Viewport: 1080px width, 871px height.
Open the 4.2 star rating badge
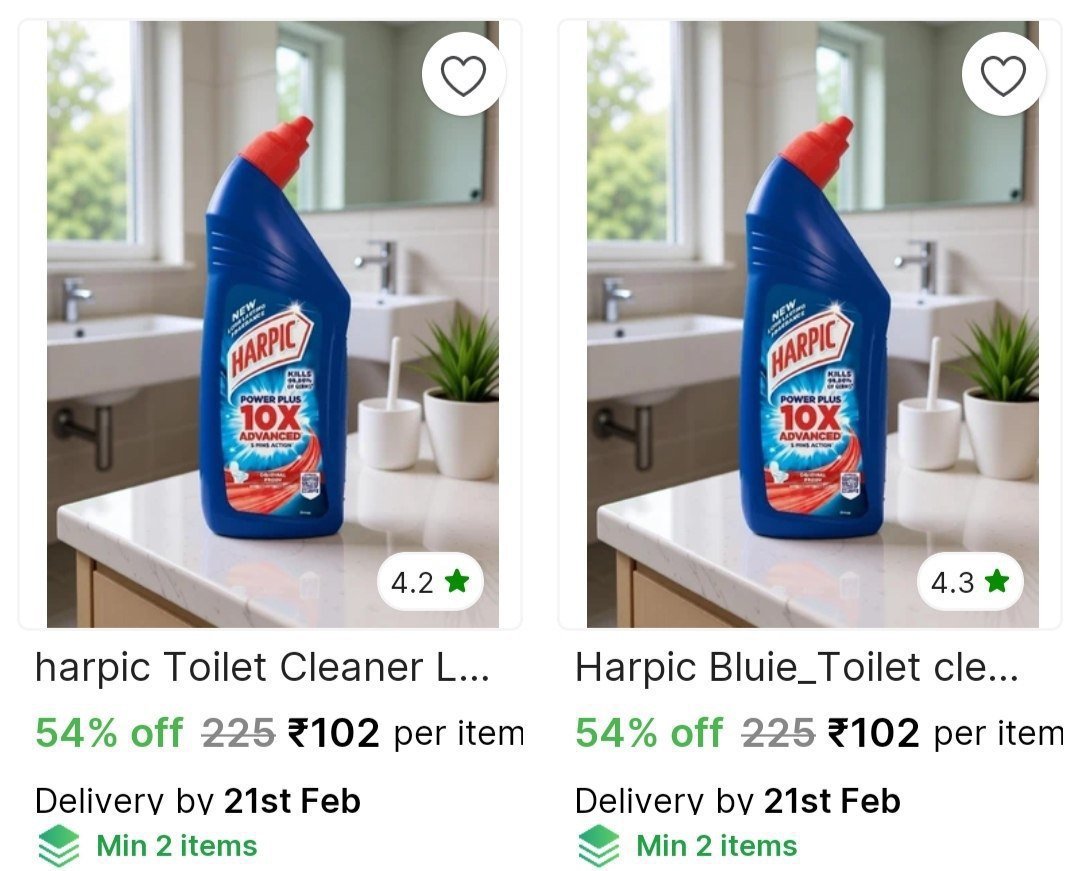430,582
